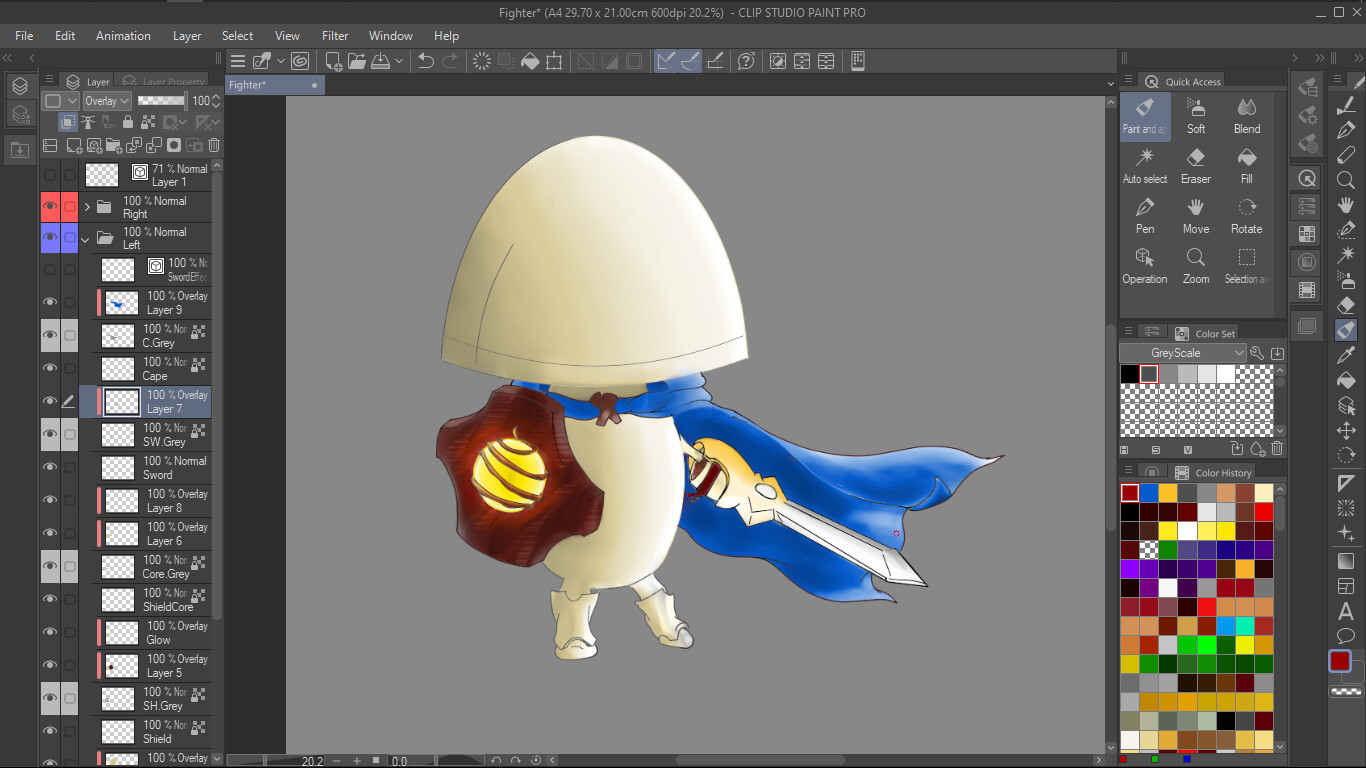Toggle visibility of the Sword layer
Screen dimensions: 1366x768
coord(49,466)
